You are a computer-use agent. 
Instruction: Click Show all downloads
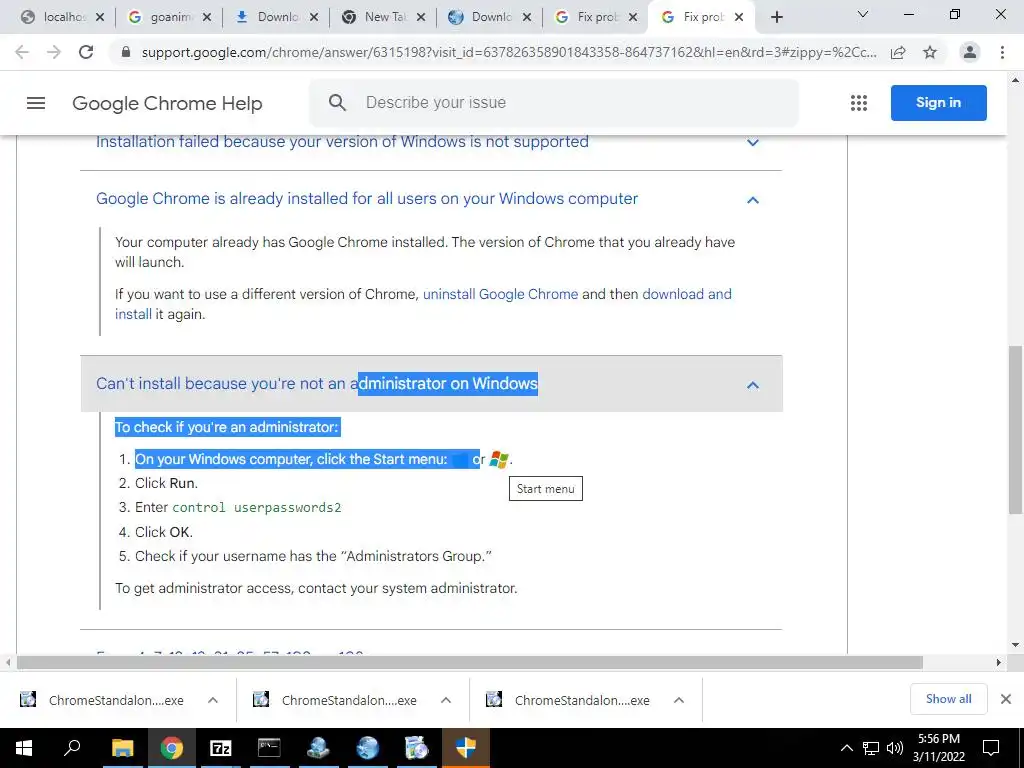tap(948, 699)
